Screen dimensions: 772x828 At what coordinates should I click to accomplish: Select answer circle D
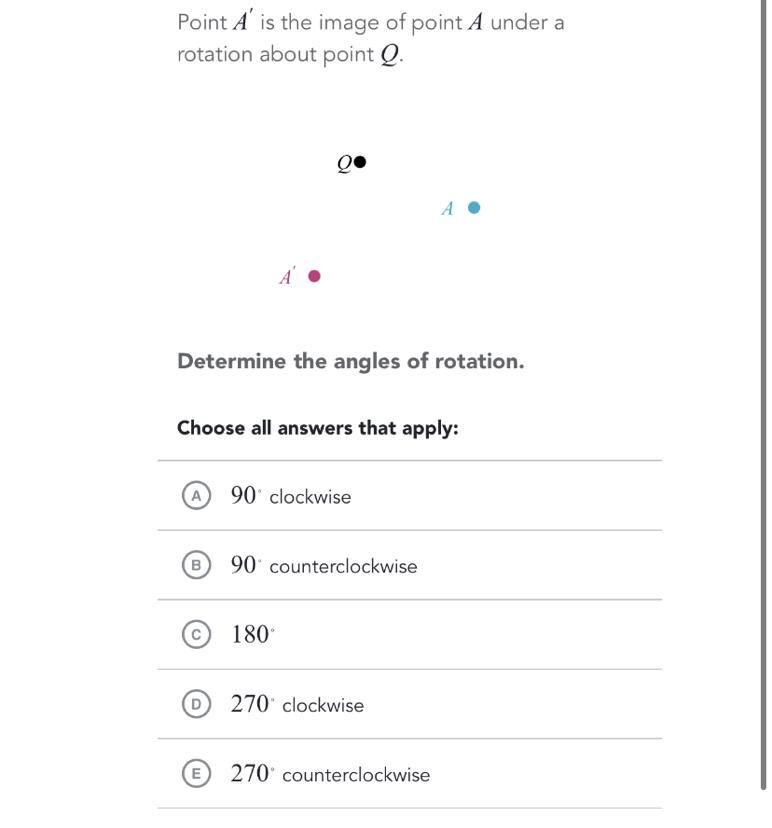[x=196, y=704]
